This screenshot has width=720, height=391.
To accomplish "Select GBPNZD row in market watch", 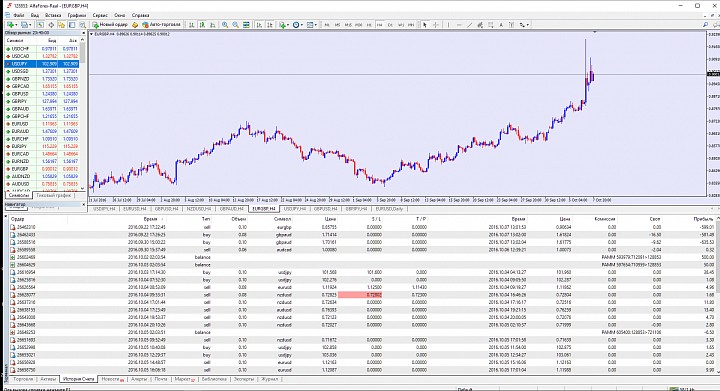I will click(42, 79).
